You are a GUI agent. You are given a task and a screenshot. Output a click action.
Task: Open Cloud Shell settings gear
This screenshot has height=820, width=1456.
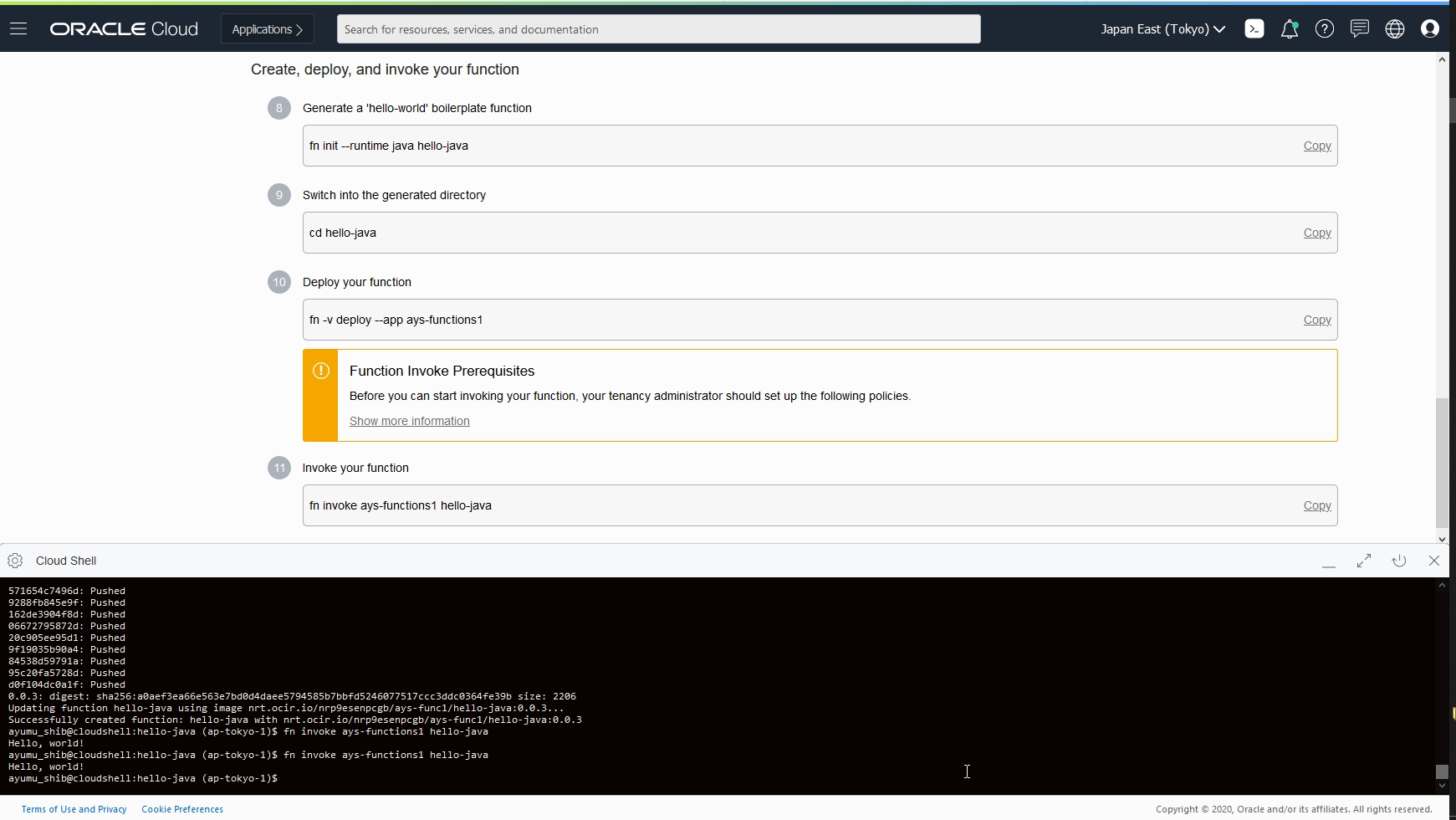pos(15,561)
